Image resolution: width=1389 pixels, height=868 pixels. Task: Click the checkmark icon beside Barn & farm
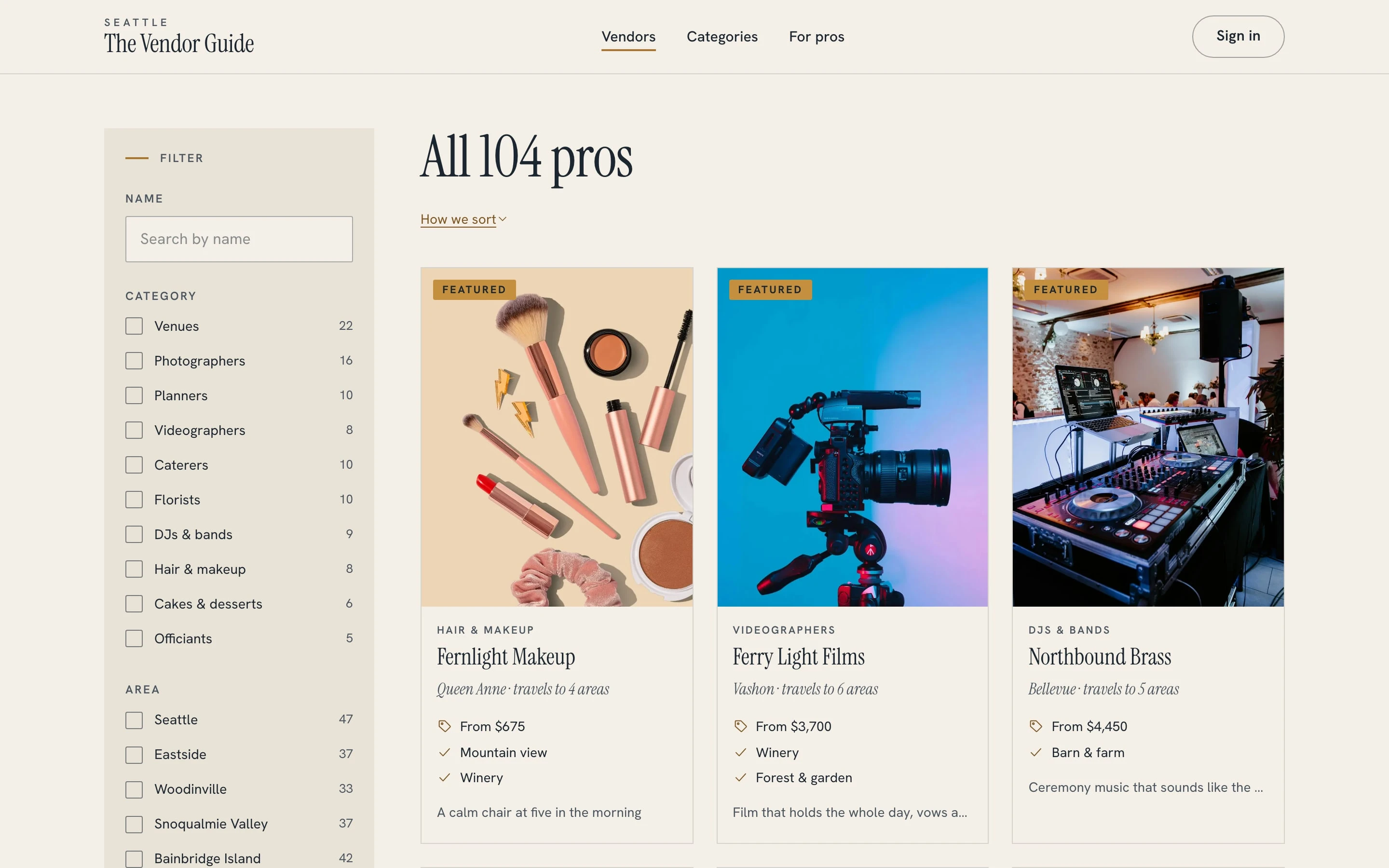point(1035,752)
